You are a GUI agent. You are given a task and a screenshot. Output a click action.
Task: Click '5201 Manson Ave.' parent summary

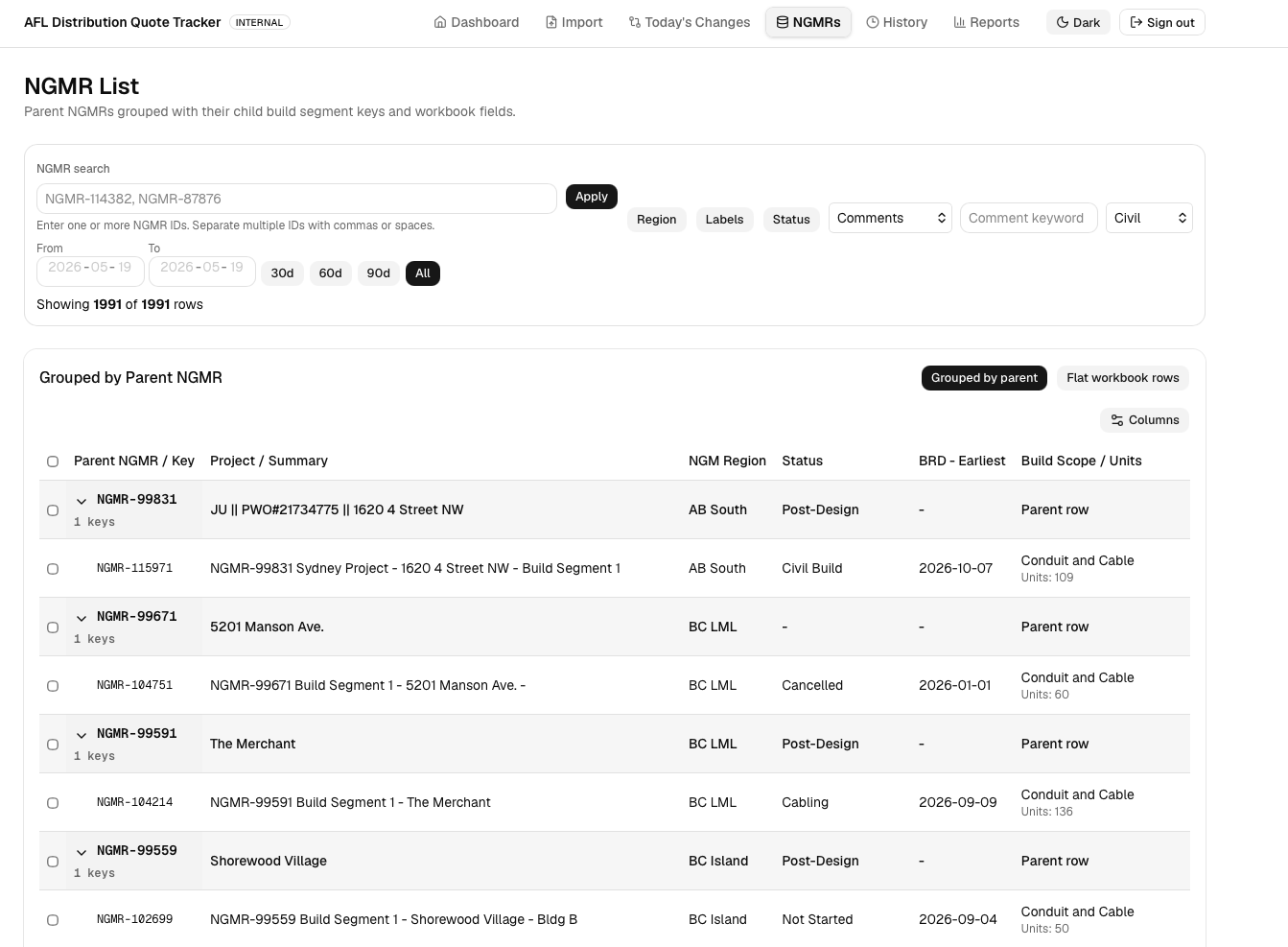[x=267, y=627]
